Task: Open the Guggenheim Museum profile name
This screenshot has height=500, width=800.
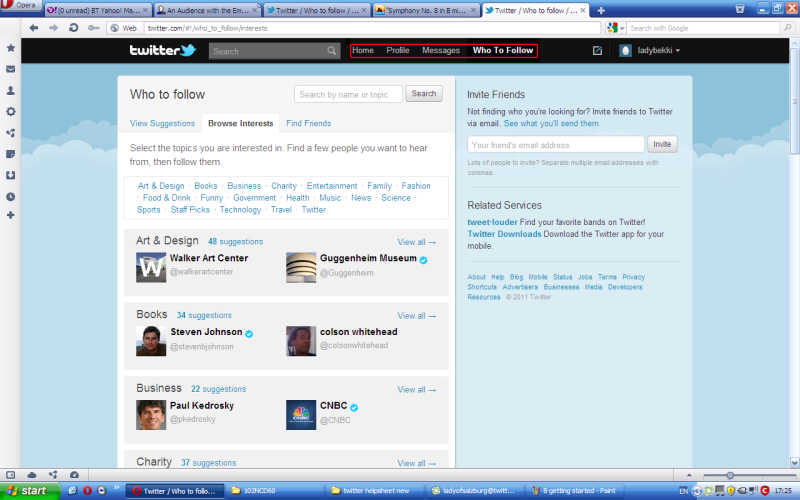Action: click(368, 258)
